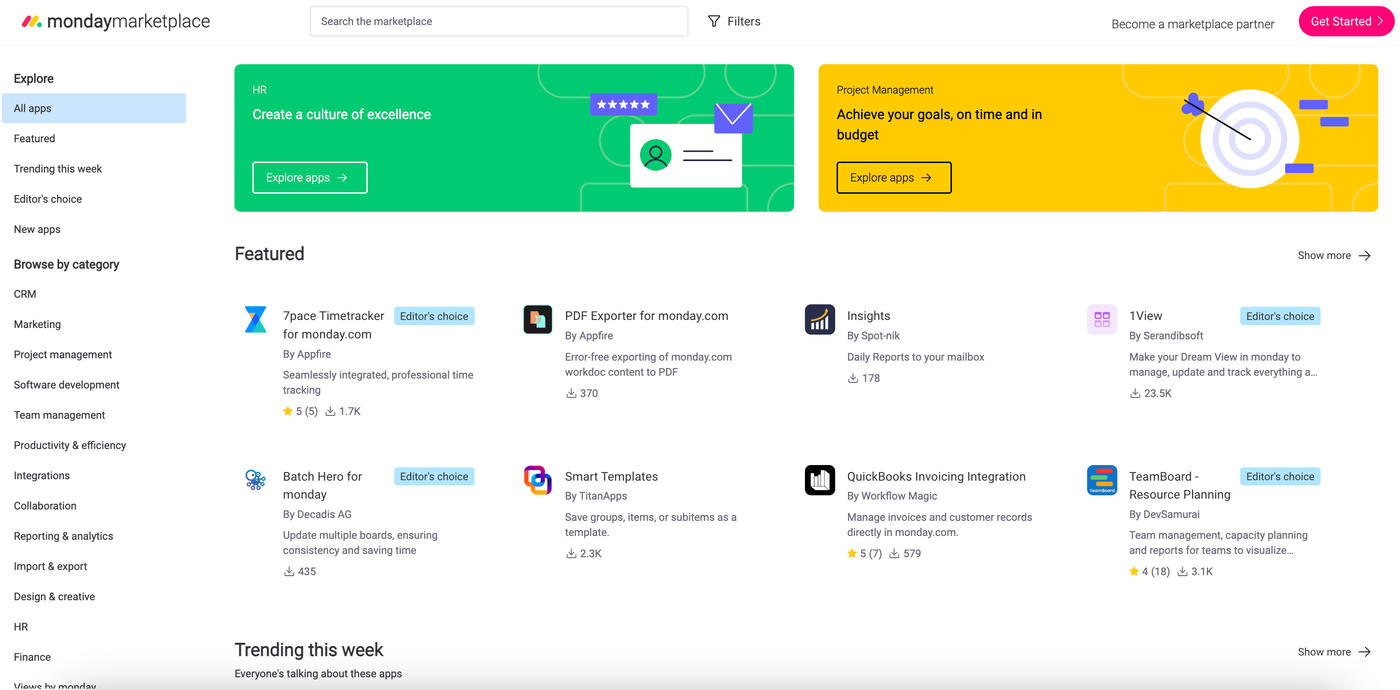Click download icon on Insights card
The width and height of the screenshot is (1400, 690).
tap(853, 378)
